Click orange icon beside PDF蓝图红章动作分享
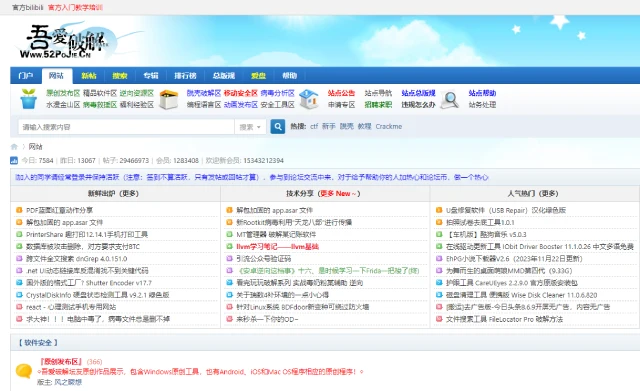640x391 pixels. 19,210
